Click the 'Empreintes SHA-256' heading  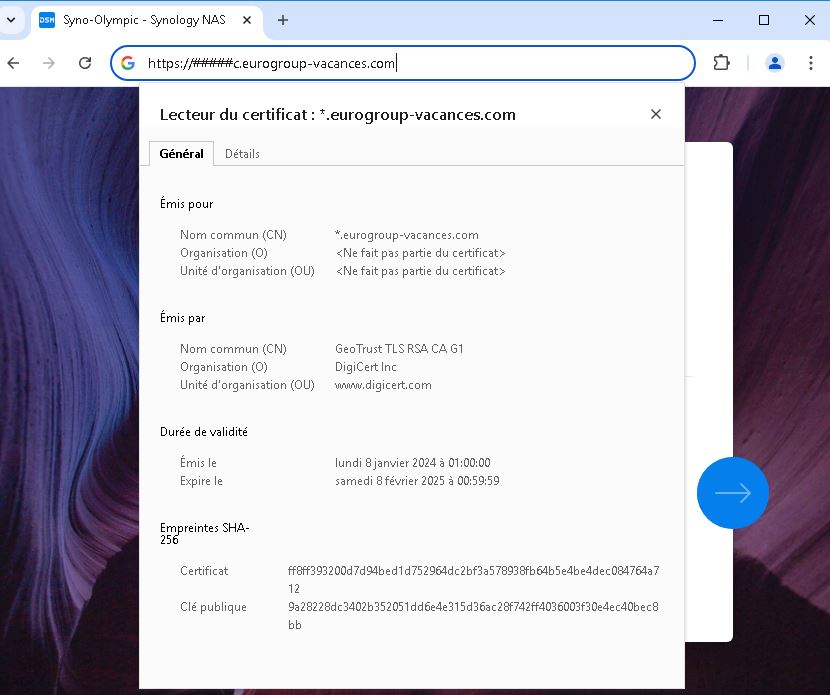point(204,534)
